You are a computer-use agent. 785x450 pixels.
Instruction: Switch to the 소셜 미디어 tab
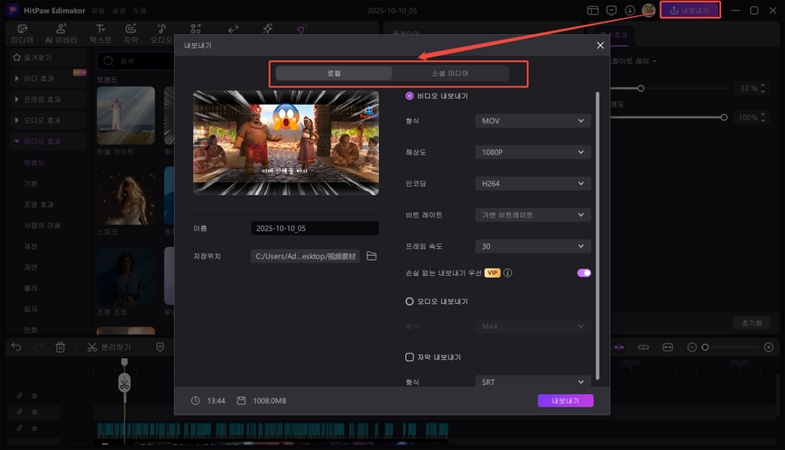(x=450, y=74)
